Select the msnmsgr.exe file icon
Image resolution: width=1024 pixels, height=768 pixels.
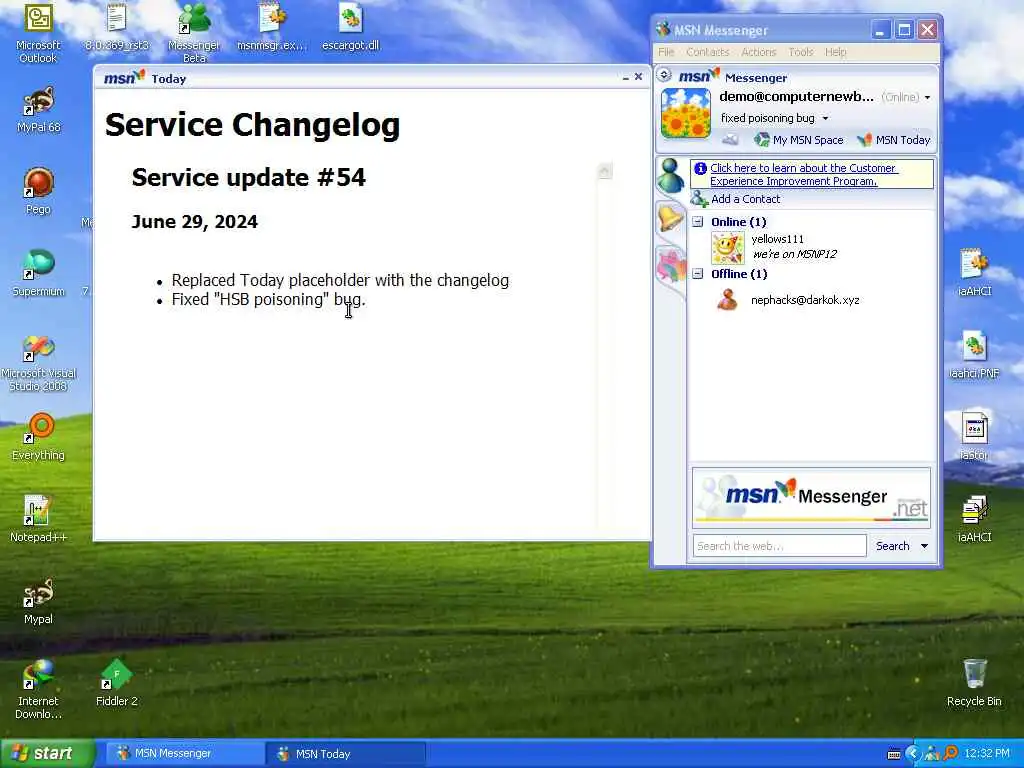click(272, 27)
